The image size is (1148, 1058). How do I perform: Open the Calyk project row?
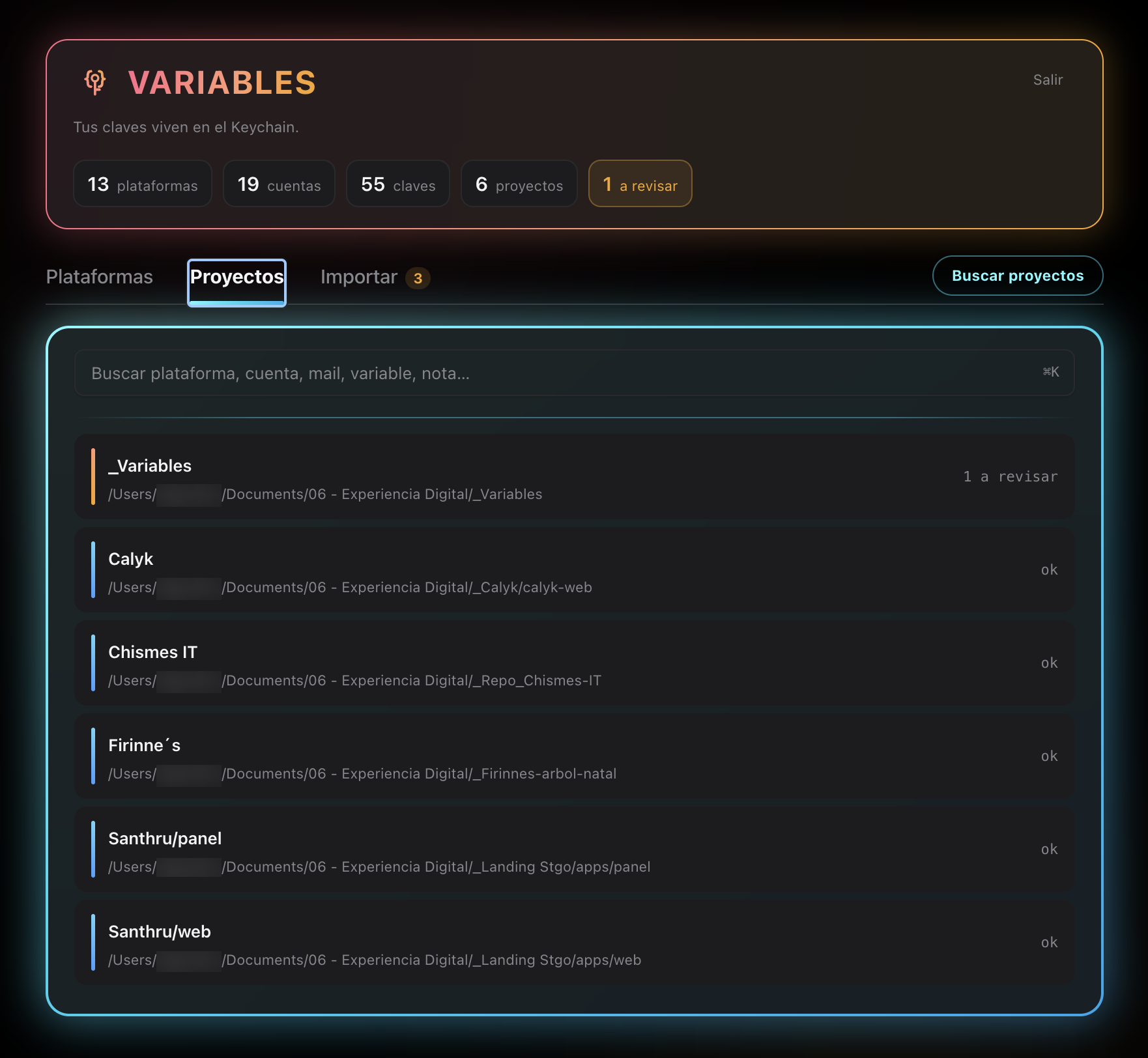pos(574,569)
